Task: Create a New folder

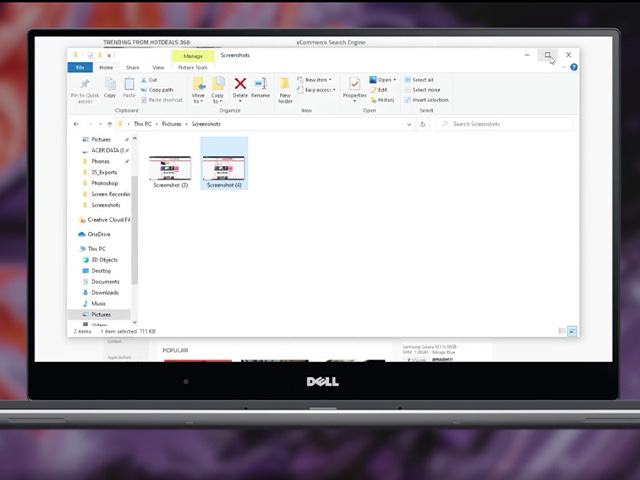Action: click(285, 90)
